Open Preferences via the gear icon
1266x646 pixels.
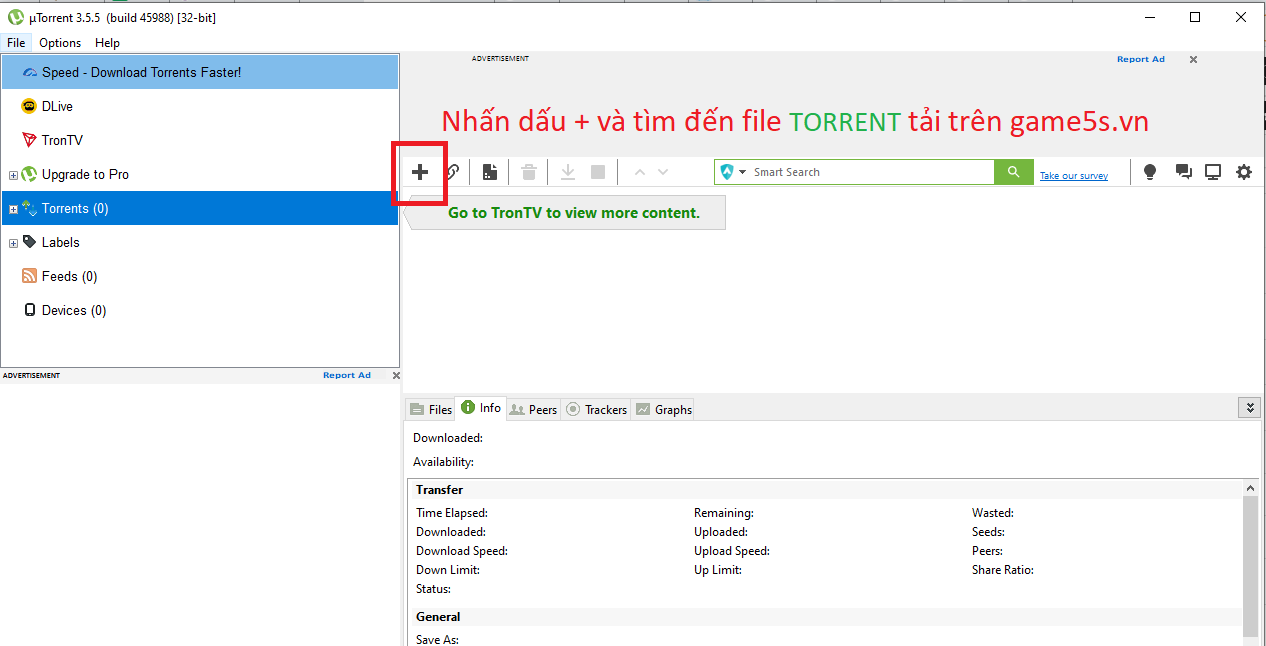pyautogui.click(x=1244, y=172)
